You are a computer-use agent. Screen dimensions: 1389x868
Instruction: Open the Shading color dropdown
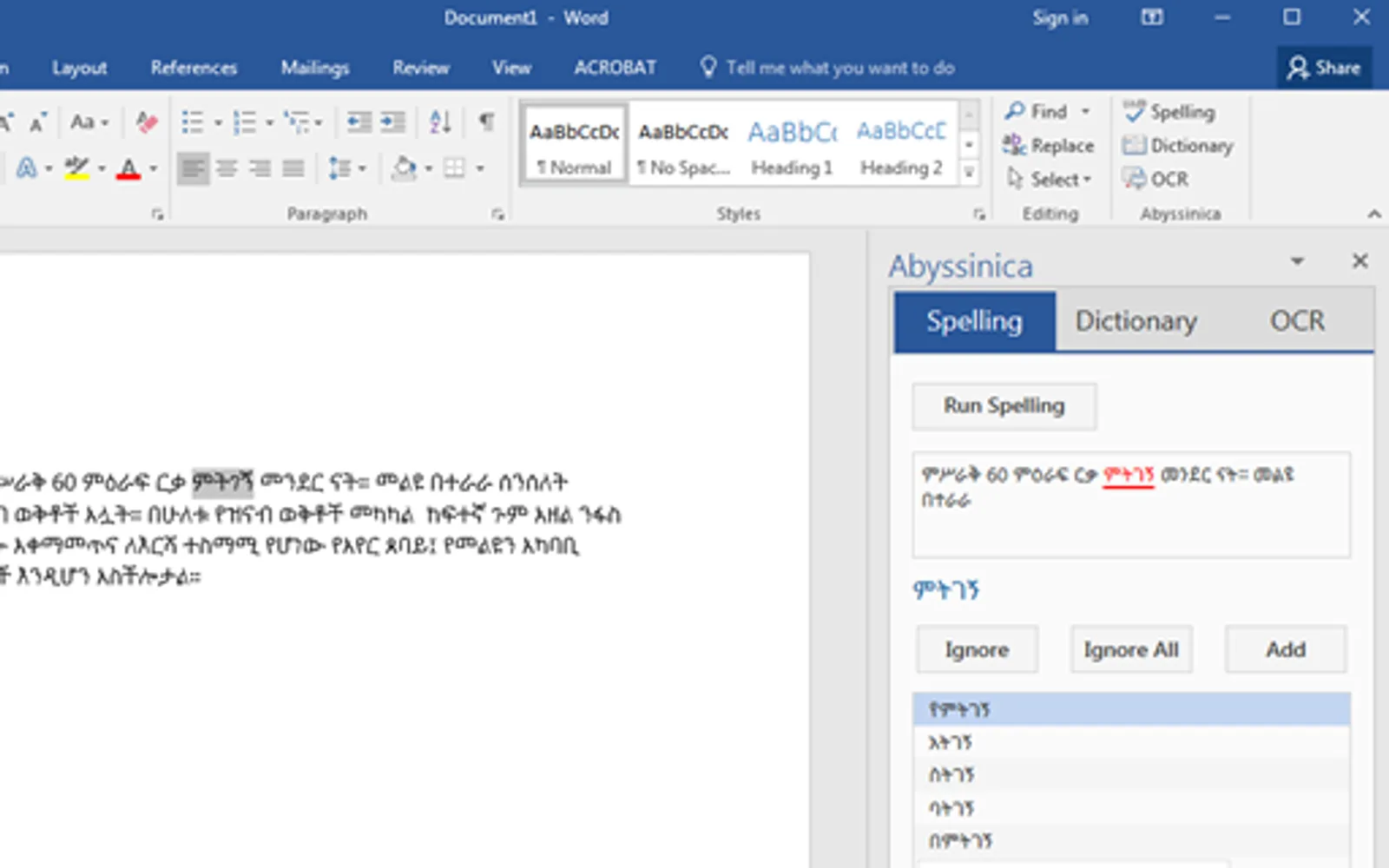coord(428,168)
